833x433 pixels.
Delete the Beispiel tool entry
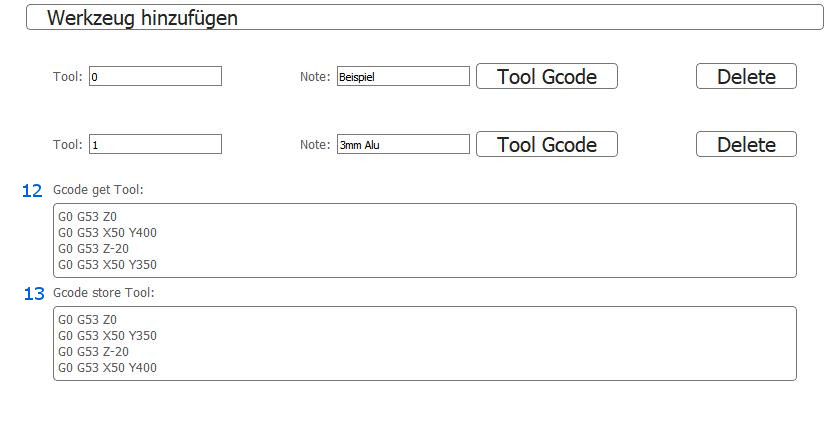pyautogui.click(x=746, y=76)
